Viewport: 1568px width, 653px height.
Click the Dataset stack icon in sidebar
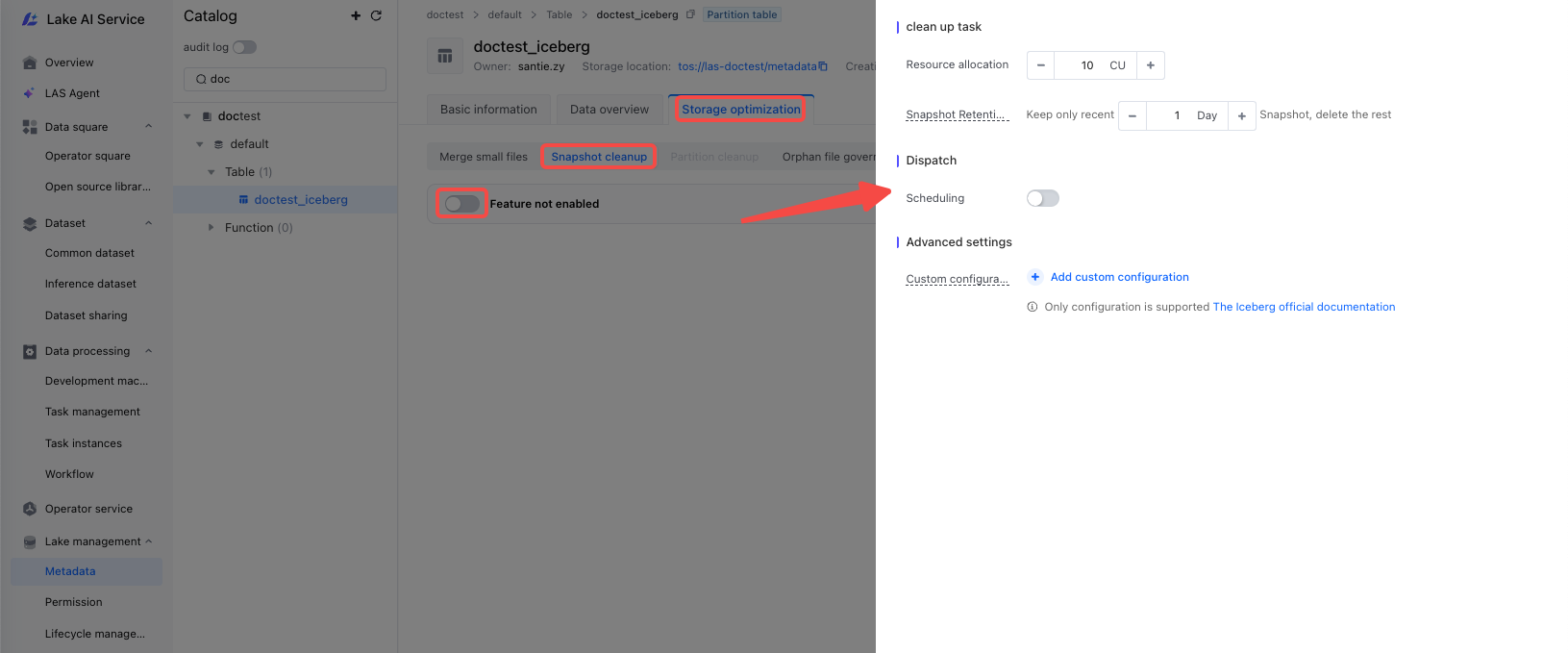30,223
